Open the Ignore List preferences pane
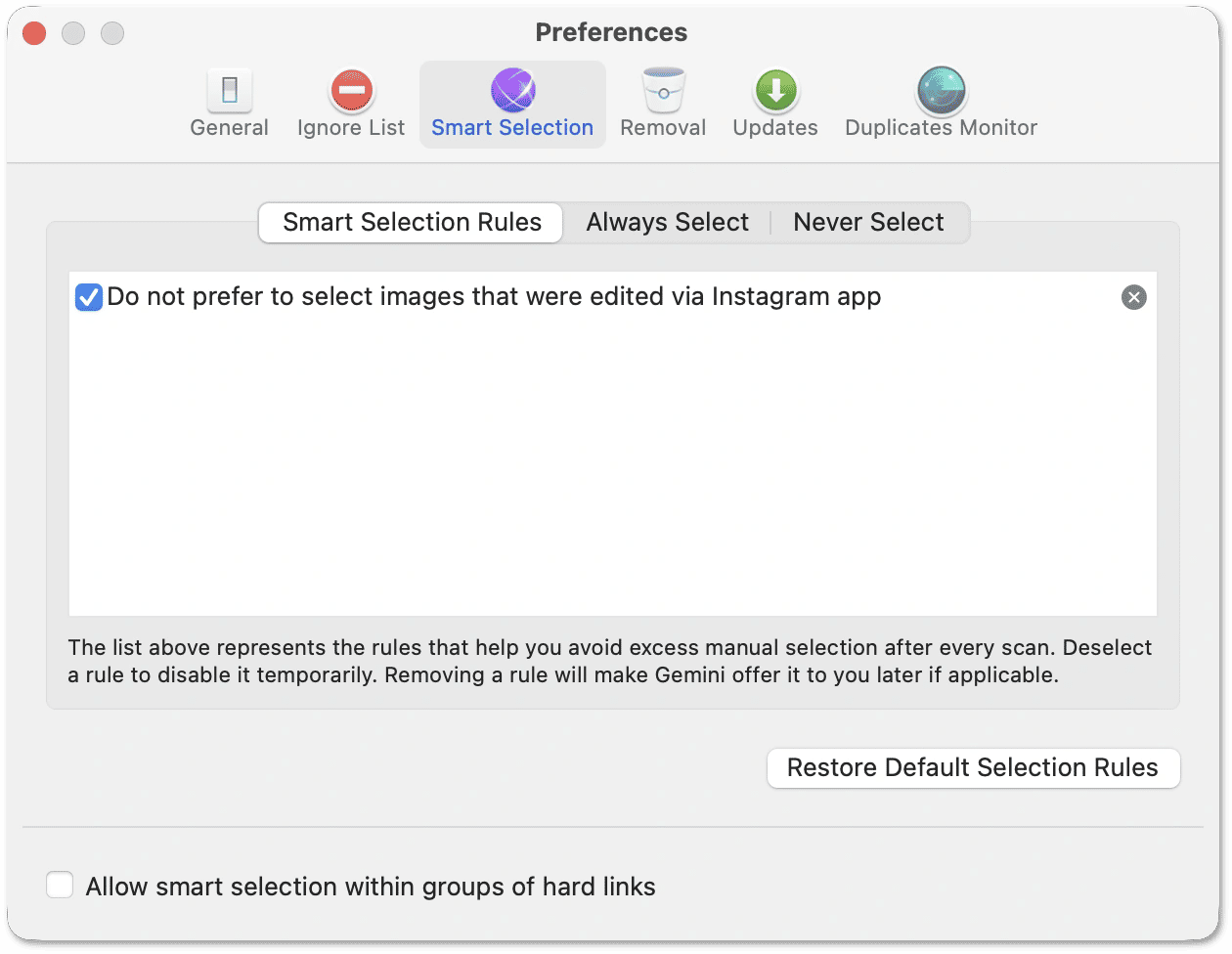Screen dimensions: 1232x954 coord(350,103)
